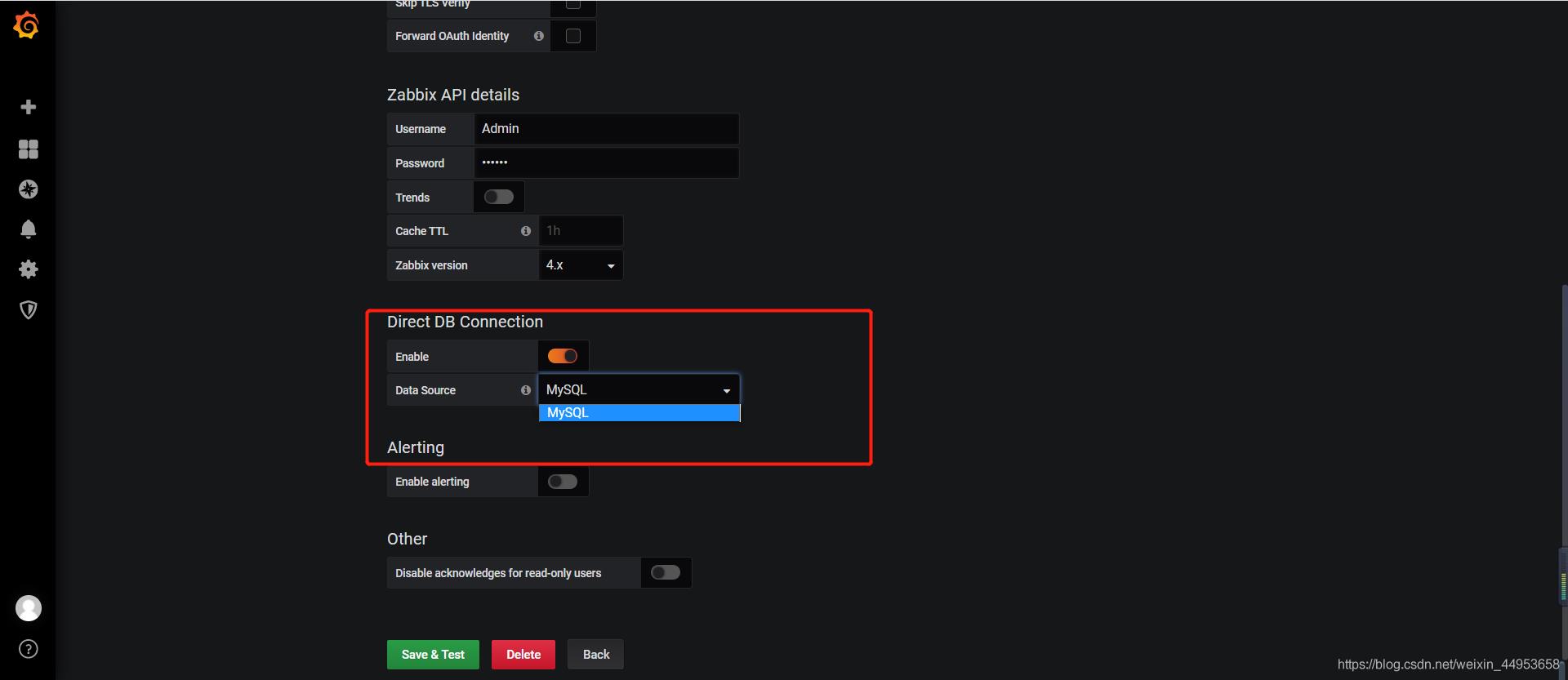Select MySQL option in dropdown list
1568x680 pixels.
pos(639,413)
